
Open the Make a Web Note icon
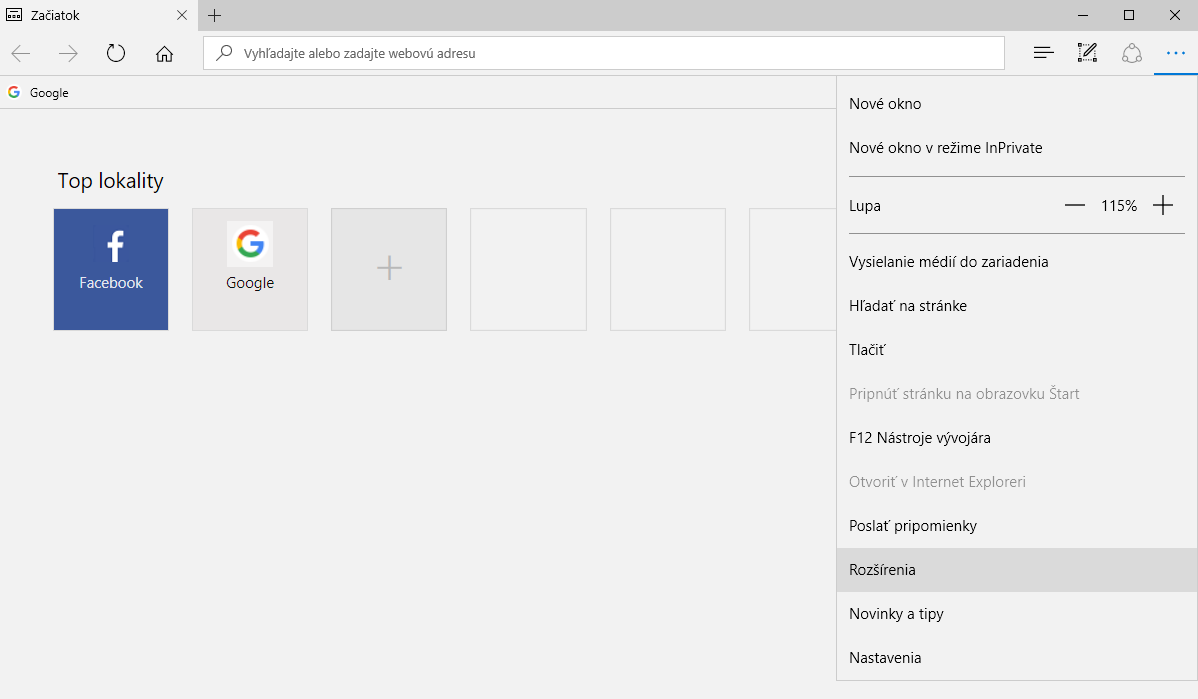pos(1087,53)
